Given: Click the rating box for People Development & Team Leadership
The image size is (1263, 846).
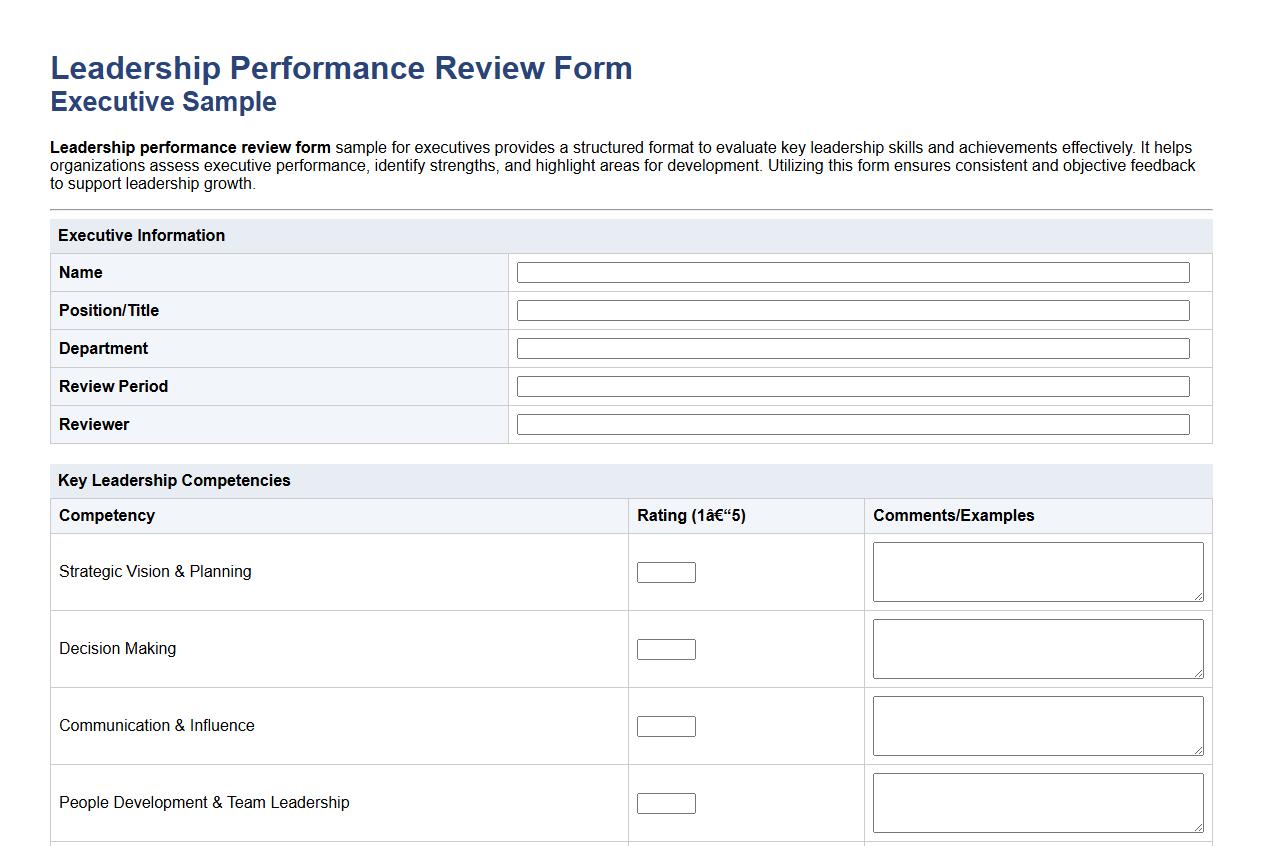Looking at the screenshot, I should pyautogui.click(x=666, y=802).
